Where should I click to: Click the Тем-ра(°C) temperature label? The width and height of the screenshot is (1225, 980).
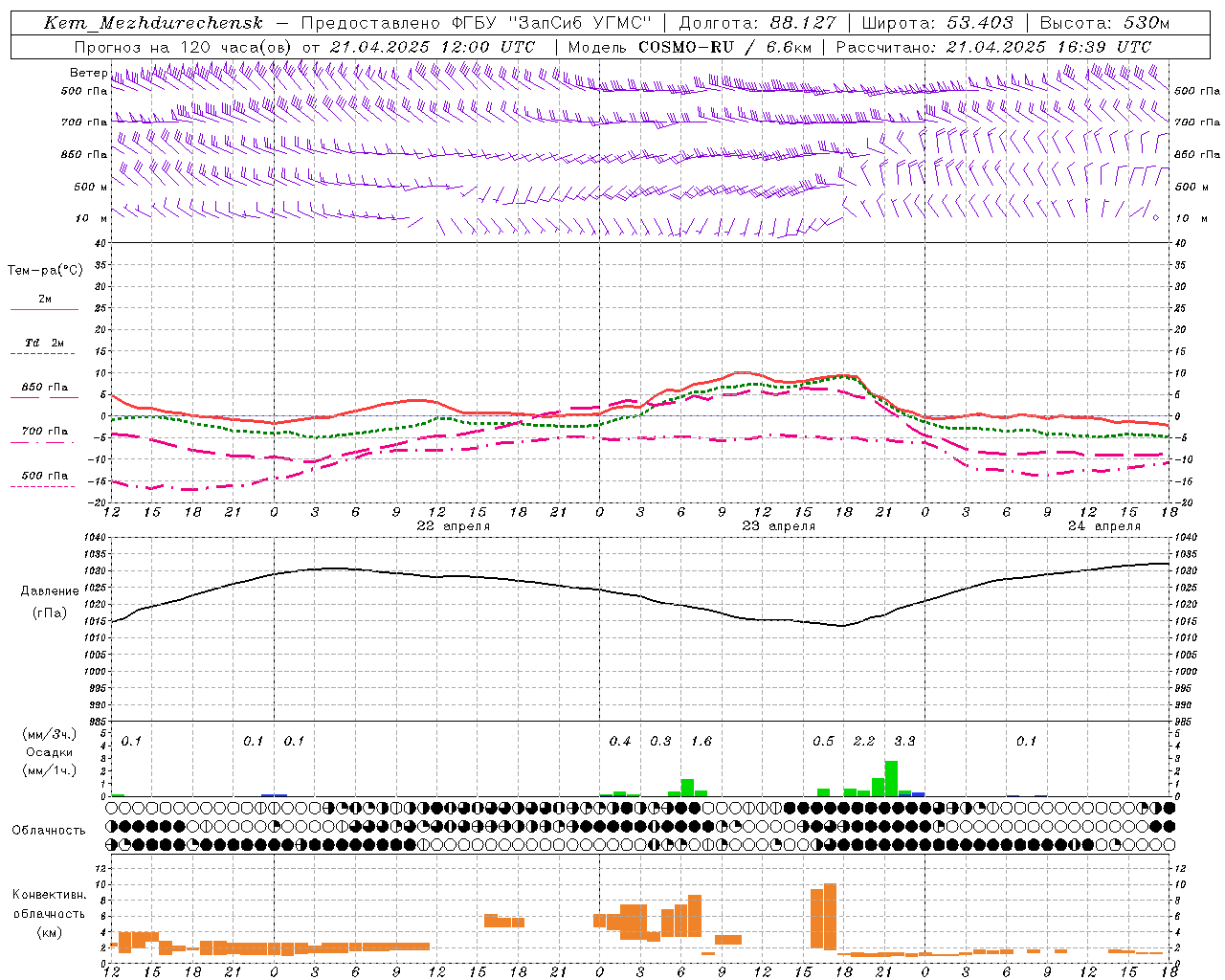click(45, 271)
